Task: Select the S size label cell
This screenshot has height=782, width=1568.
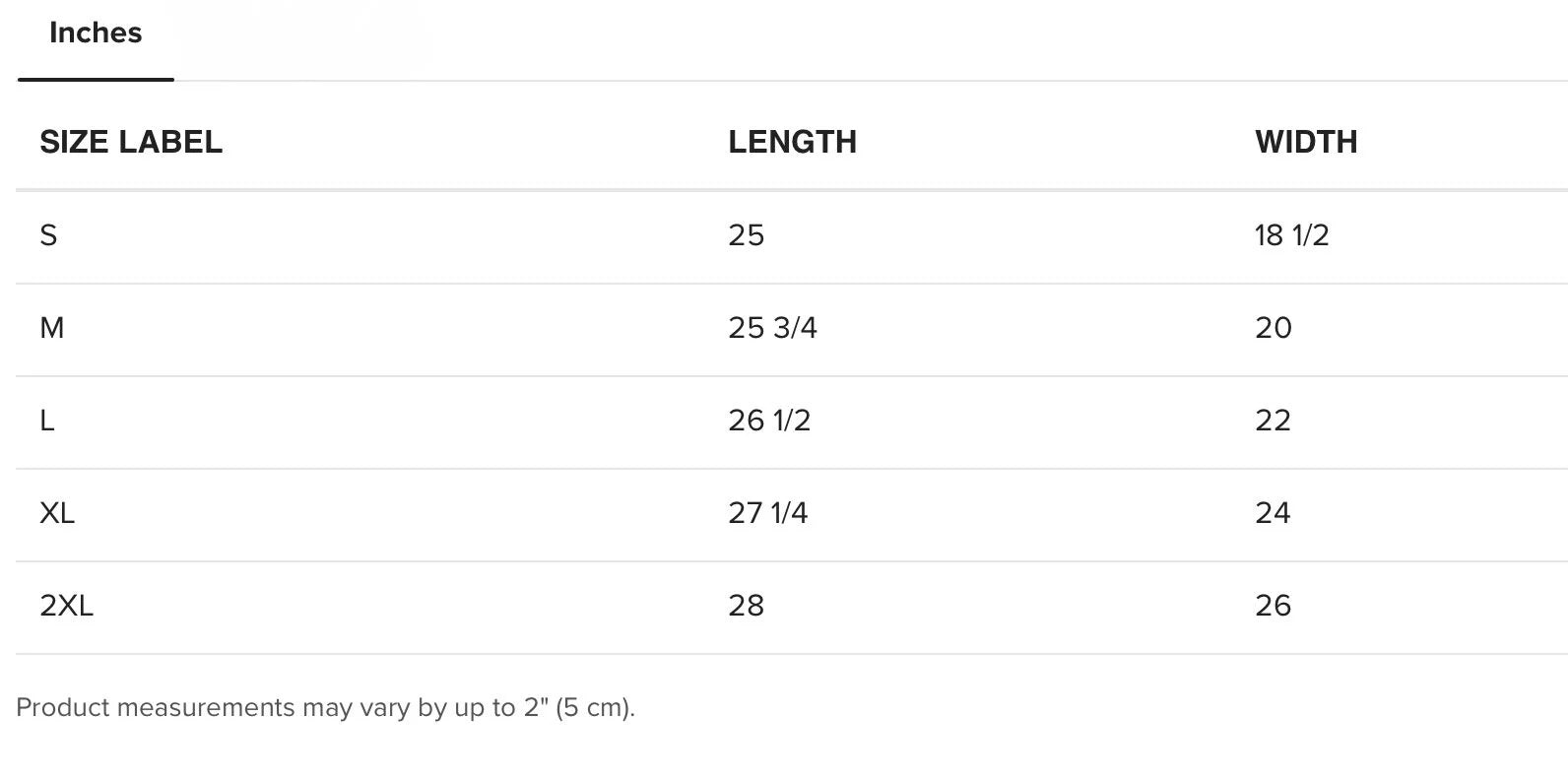Action: 48,235
